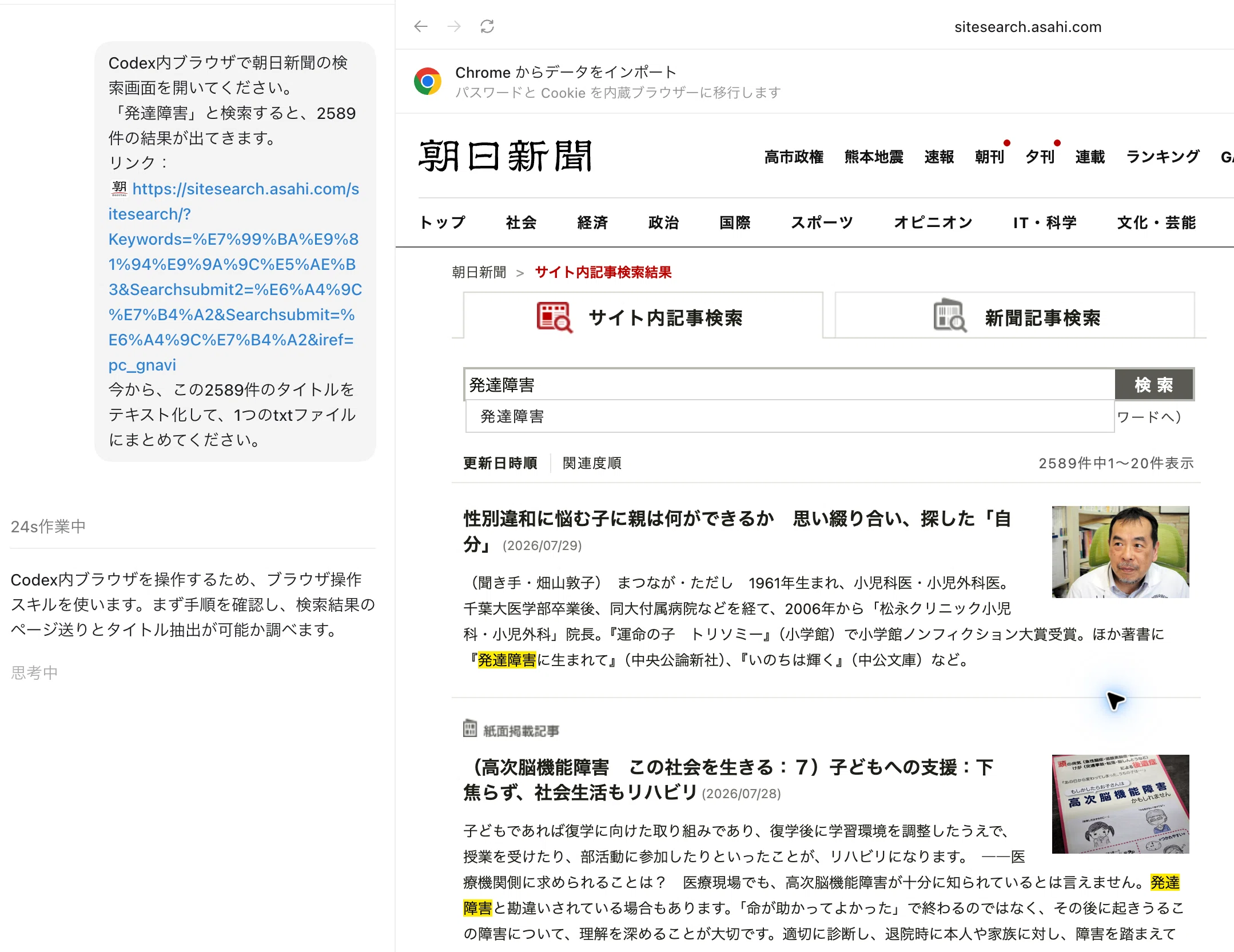The height and width of the screenshot is (952, 1234).
Task: Click the Asahi favicon beside the chat link
Action: point(119,189)
